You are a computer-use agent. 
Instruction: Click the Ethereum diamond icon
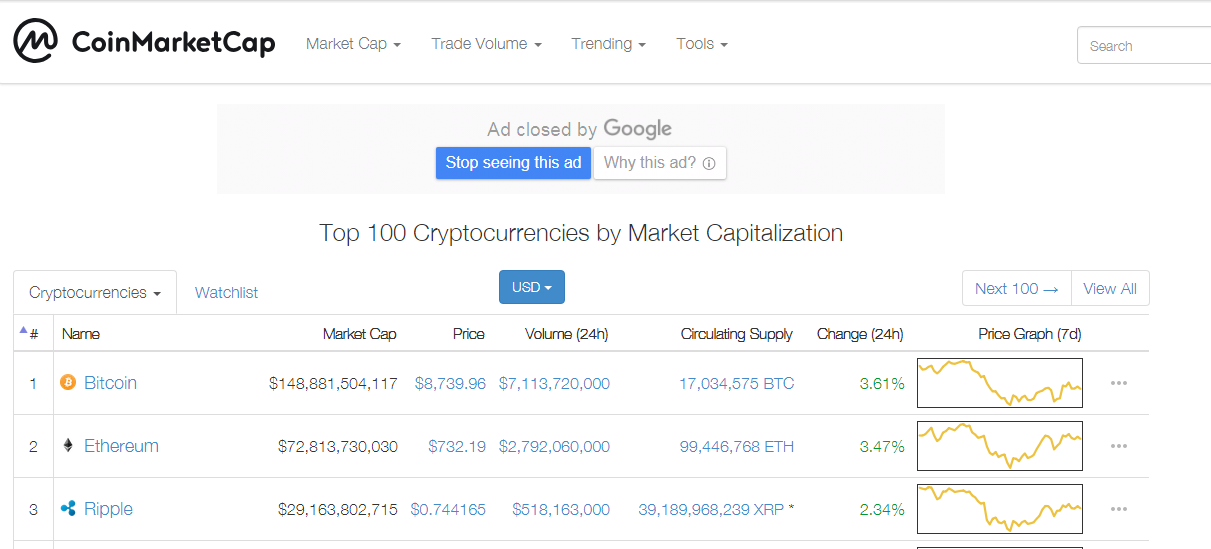coord(68,446)
